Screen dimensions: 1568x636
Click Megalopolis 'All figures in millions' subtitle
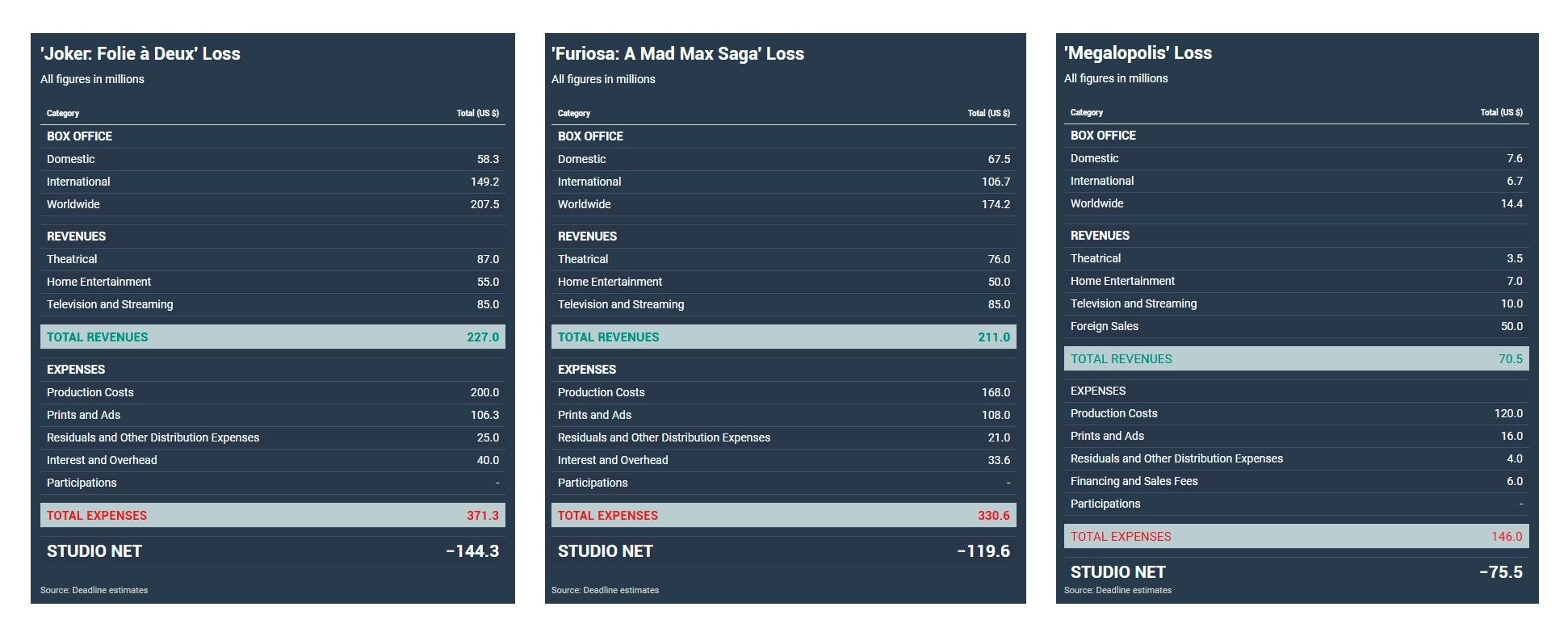coord(1117,78)
